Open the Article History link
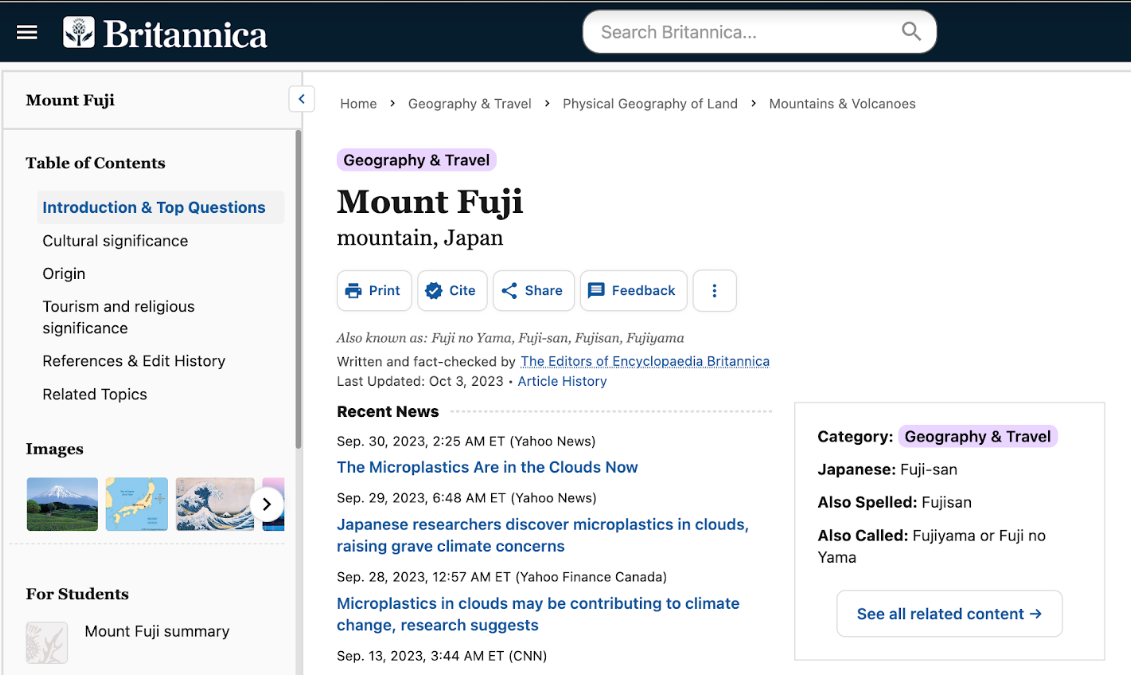The image size is (1136, 681). [x=562, y=381]
